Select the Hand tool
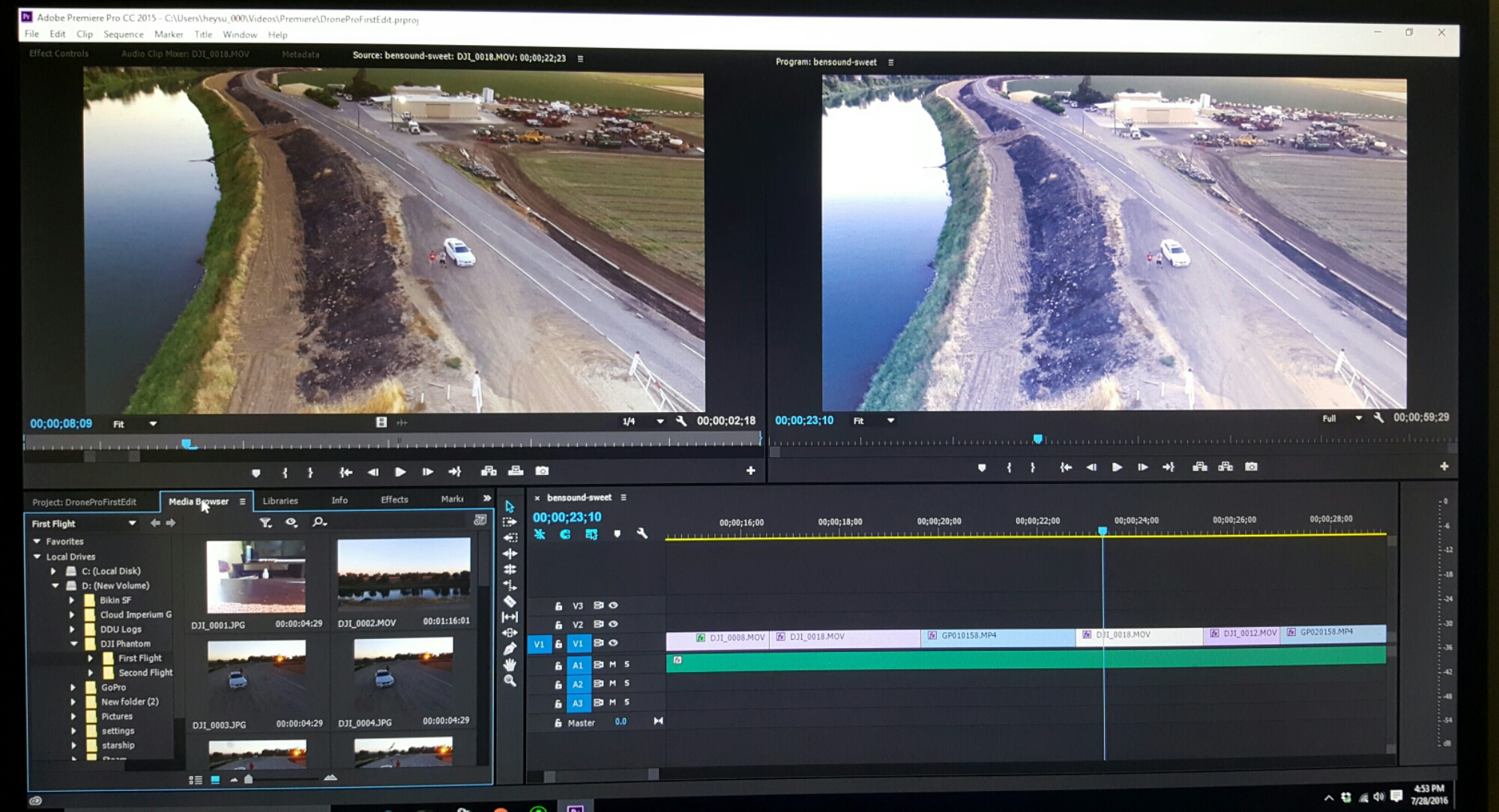Image resolution: width=1499 pixels, height=812 pixels. pos(510,664)
